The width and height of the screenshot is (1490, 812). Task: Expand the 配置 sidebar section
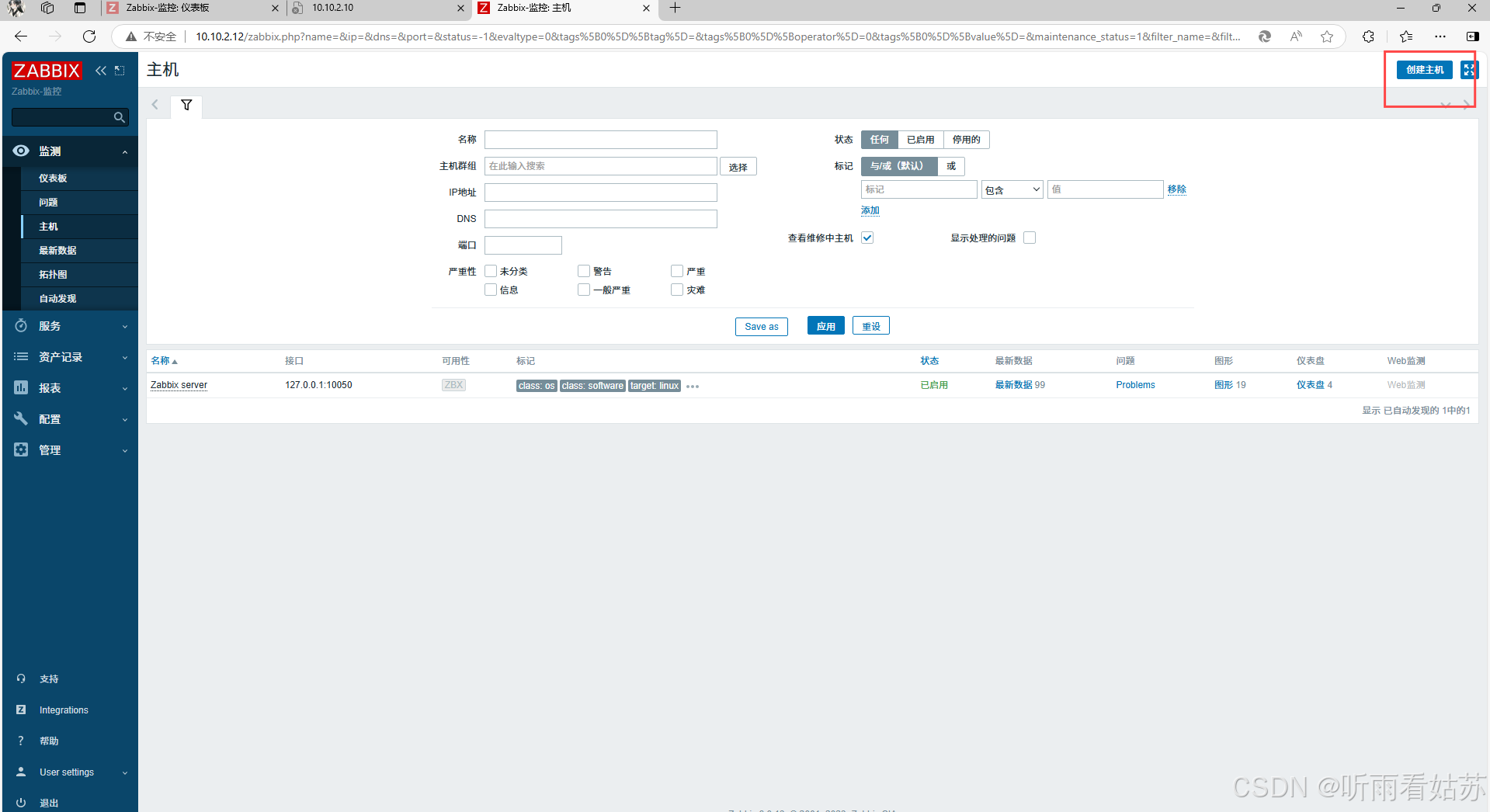point(124,419)
